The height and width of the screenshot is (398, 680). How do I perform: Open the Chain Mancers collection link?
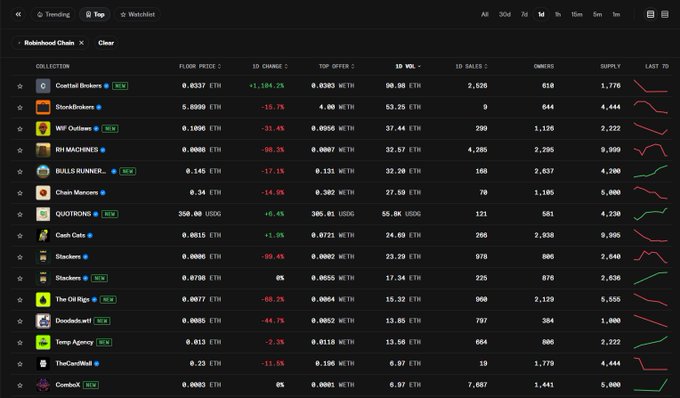tap(77, 192)
